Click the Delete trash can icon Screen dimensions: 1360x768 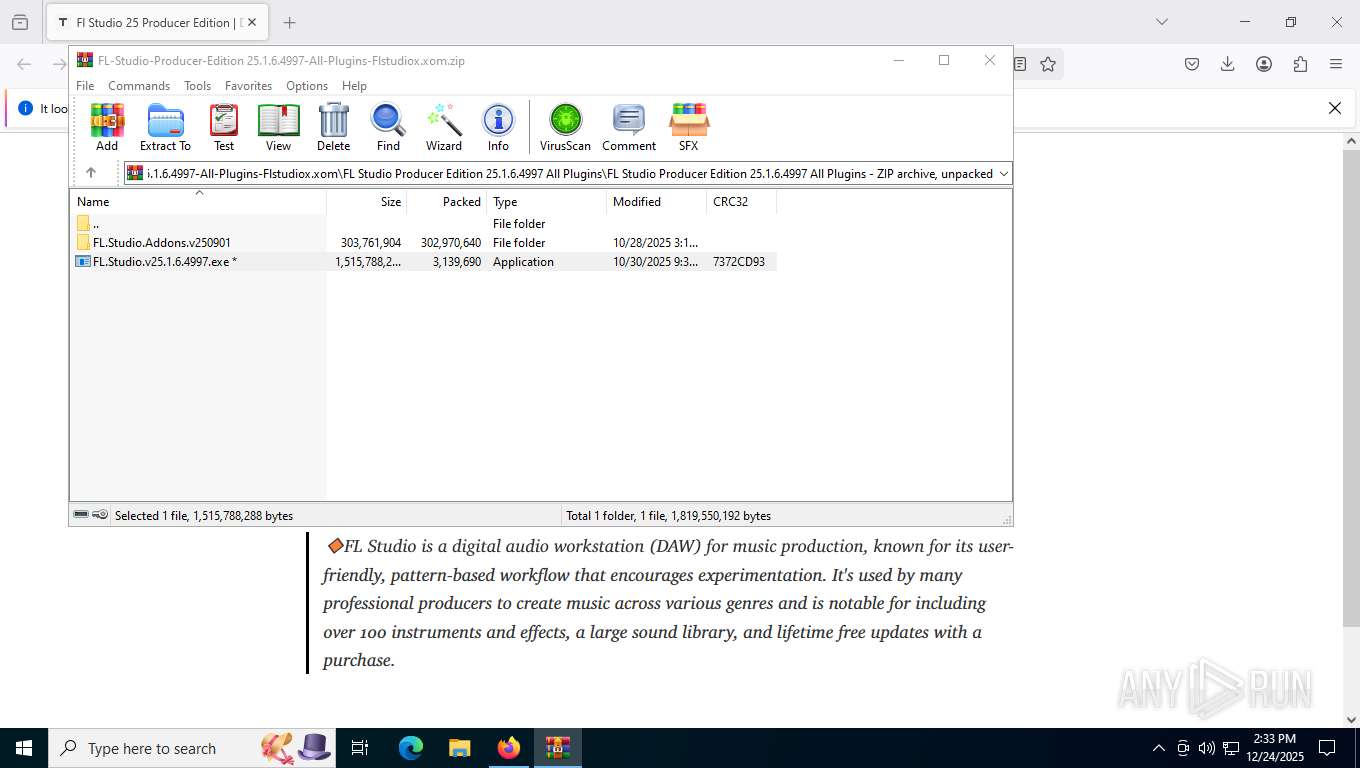(333, 127)
